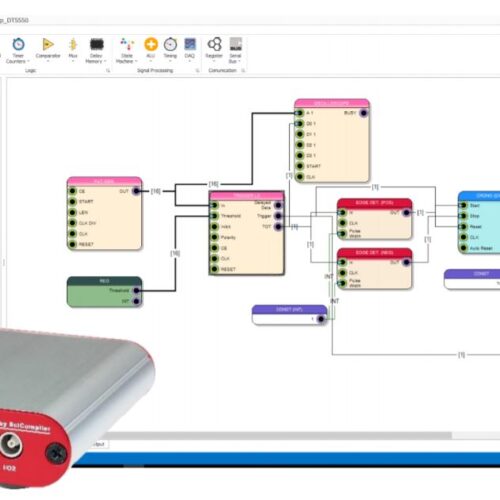The height and width of the screenshot is (500, 500).
Task: Select the DAQ tool icon
Action: (x=190, y=44)
